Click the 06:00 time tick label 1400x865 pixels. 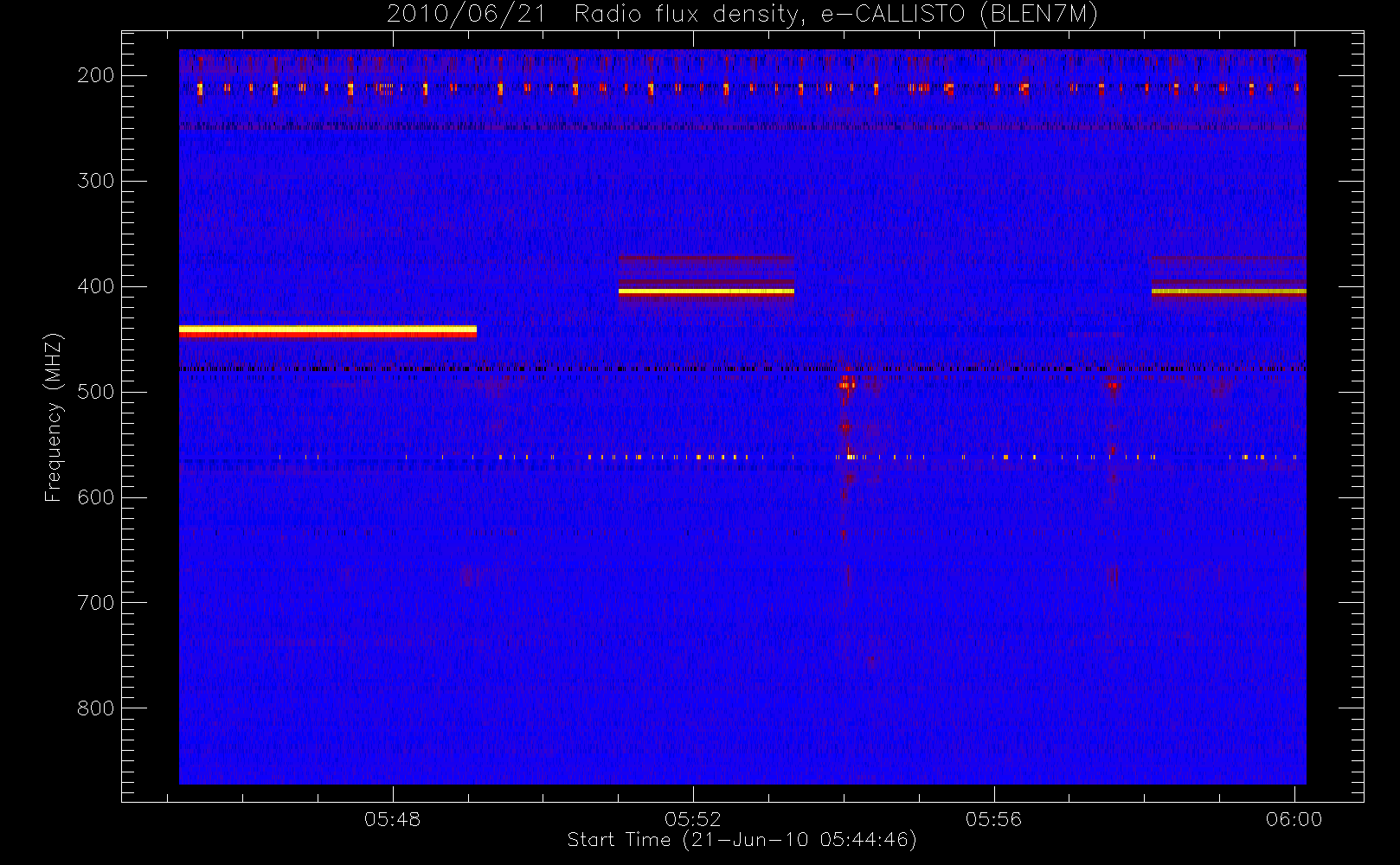coord(1294,819)
